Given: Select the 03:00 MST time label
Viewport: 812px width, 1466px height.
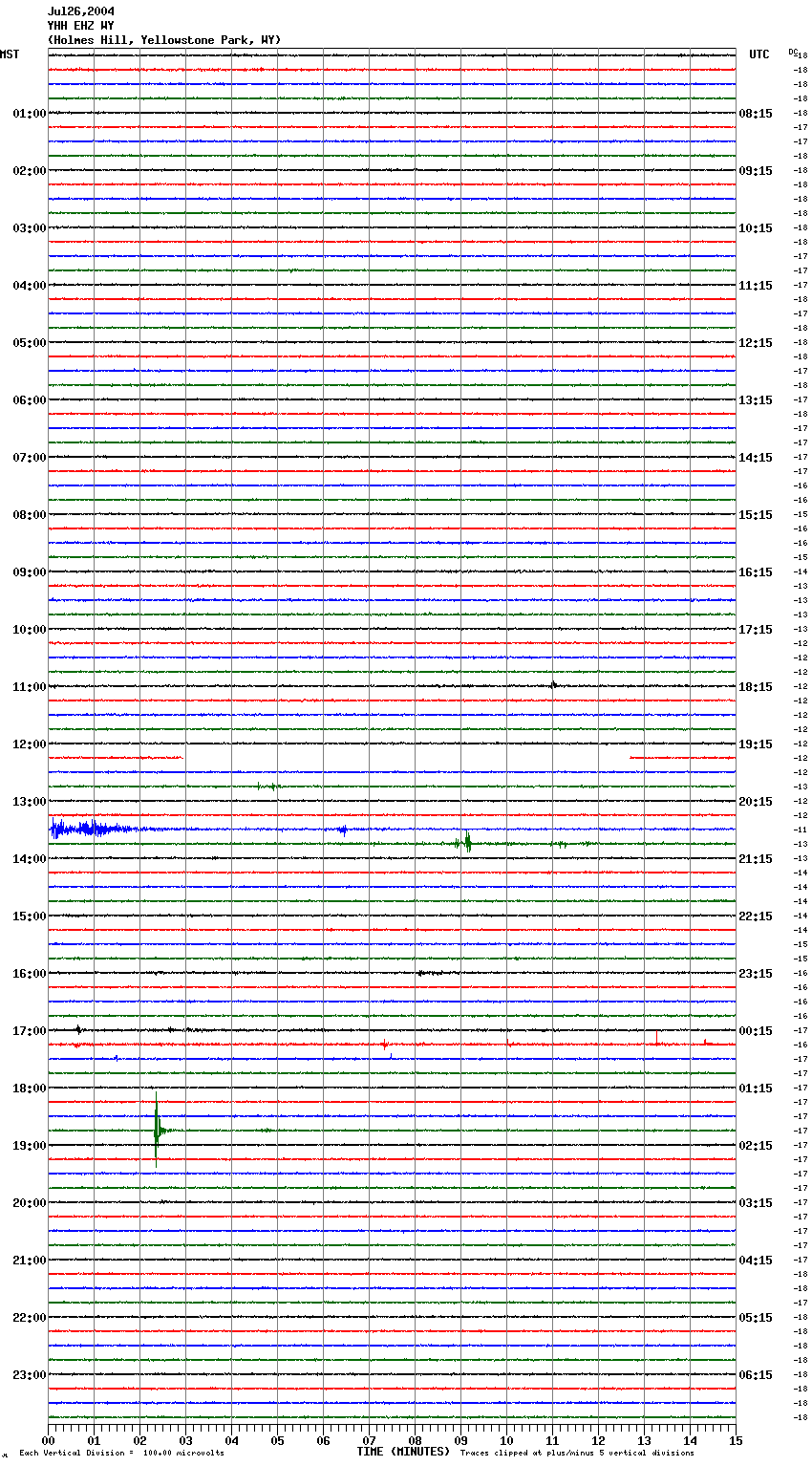Looking at the screenshot, I should pos(29,228).
